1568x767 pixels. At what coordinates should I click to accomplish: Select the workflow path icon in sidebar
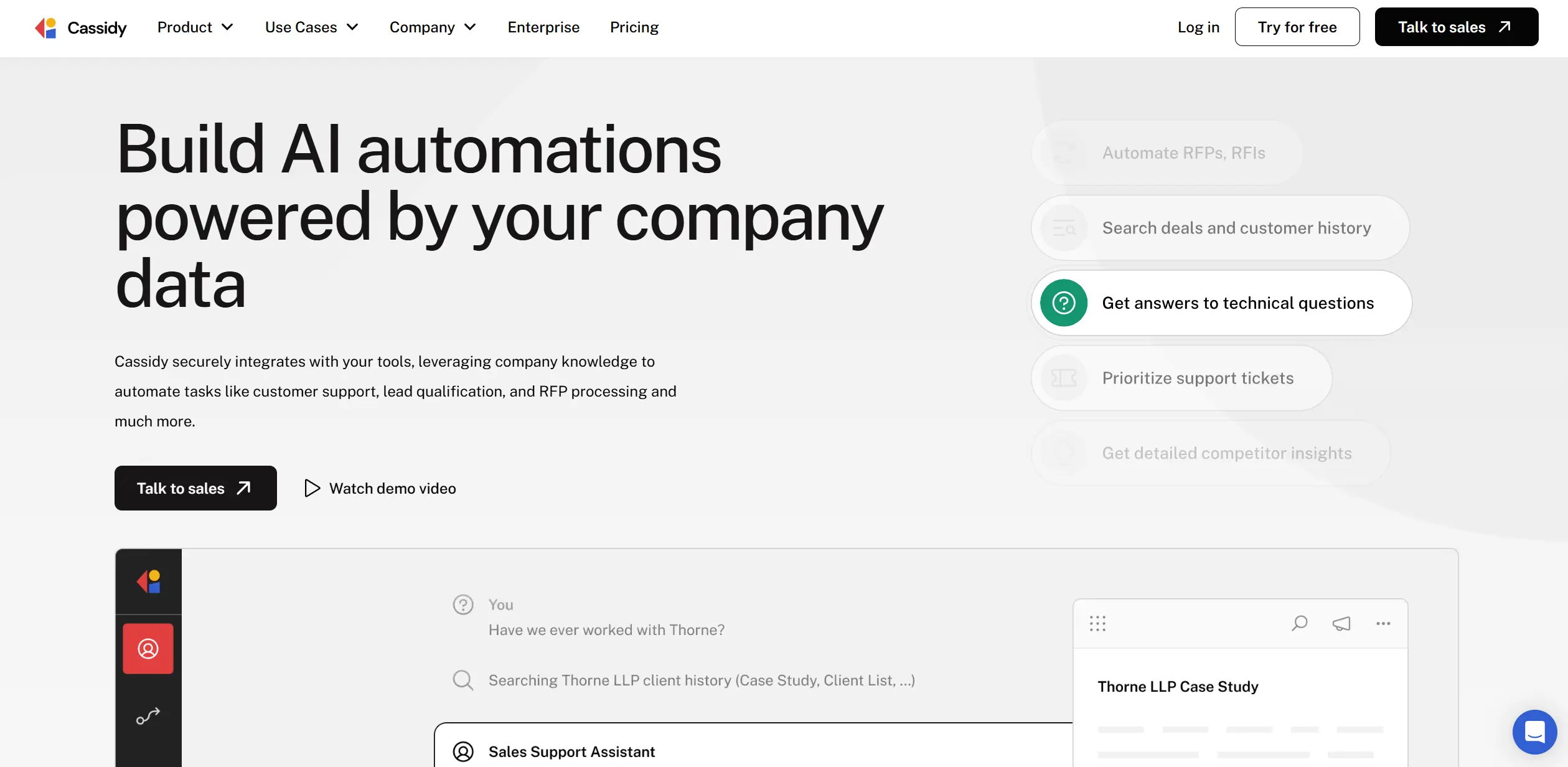(148, 716)
